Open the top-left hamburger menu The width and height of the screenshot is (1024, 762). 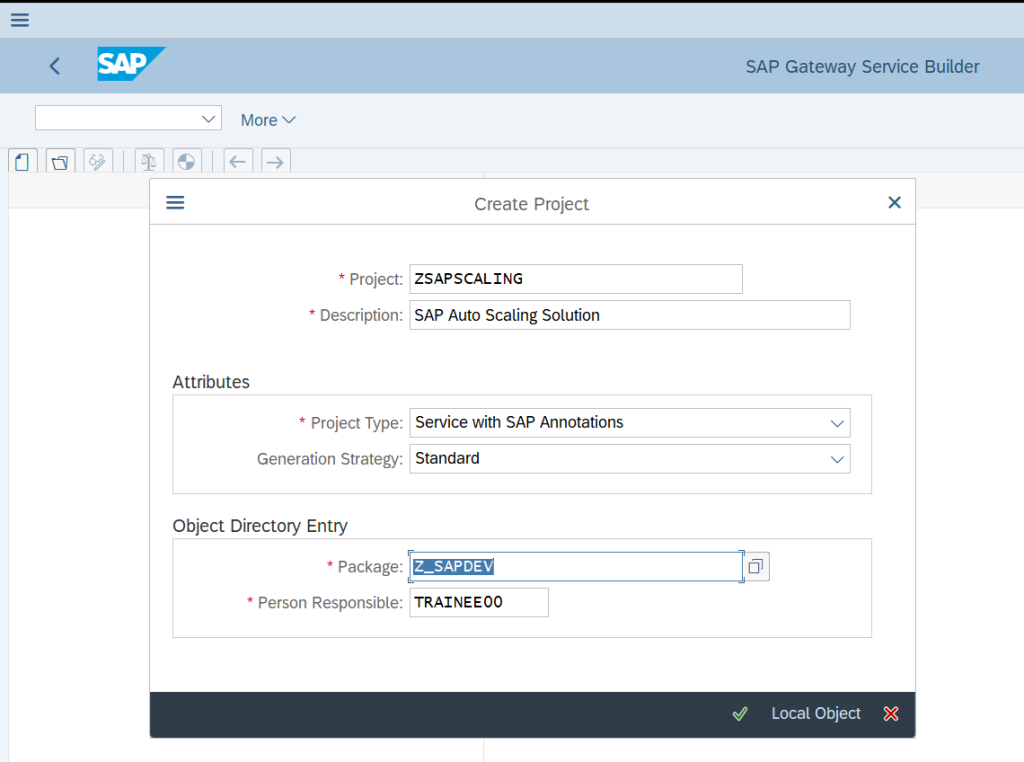point(20,20)
